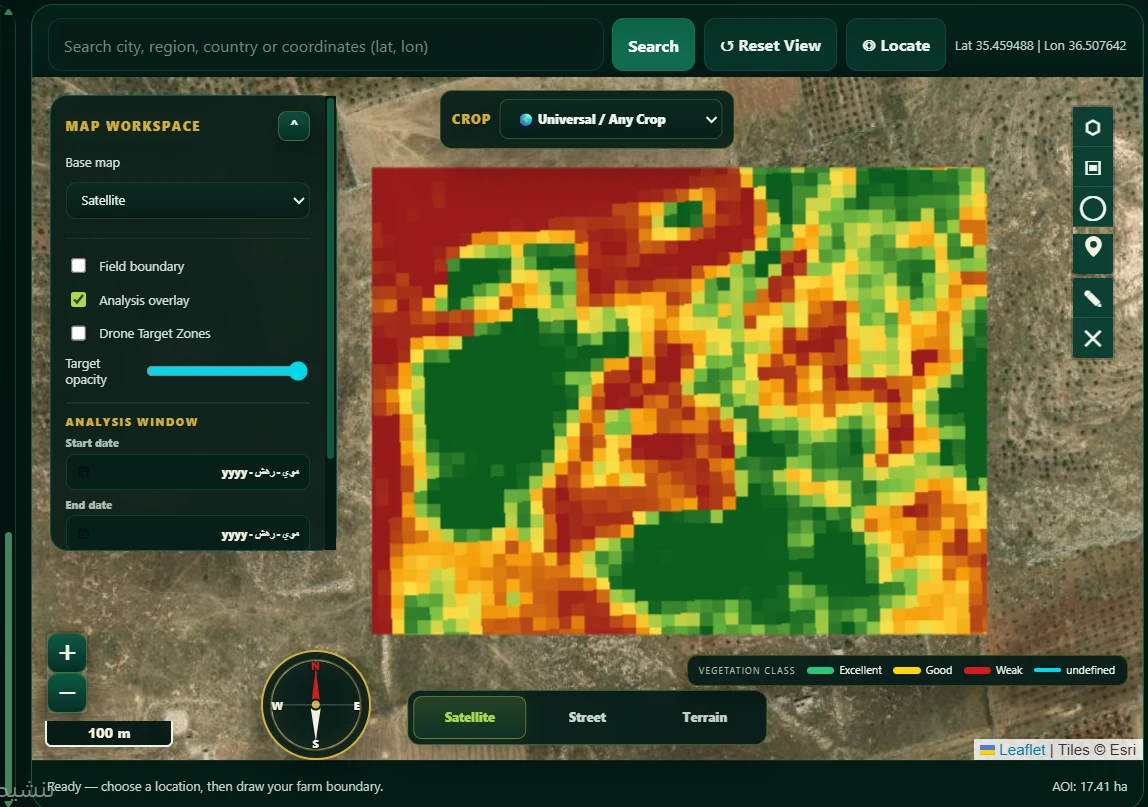Open the Leaflet attribution link
The image size is (1148, 807).
tap(1022, 750)
